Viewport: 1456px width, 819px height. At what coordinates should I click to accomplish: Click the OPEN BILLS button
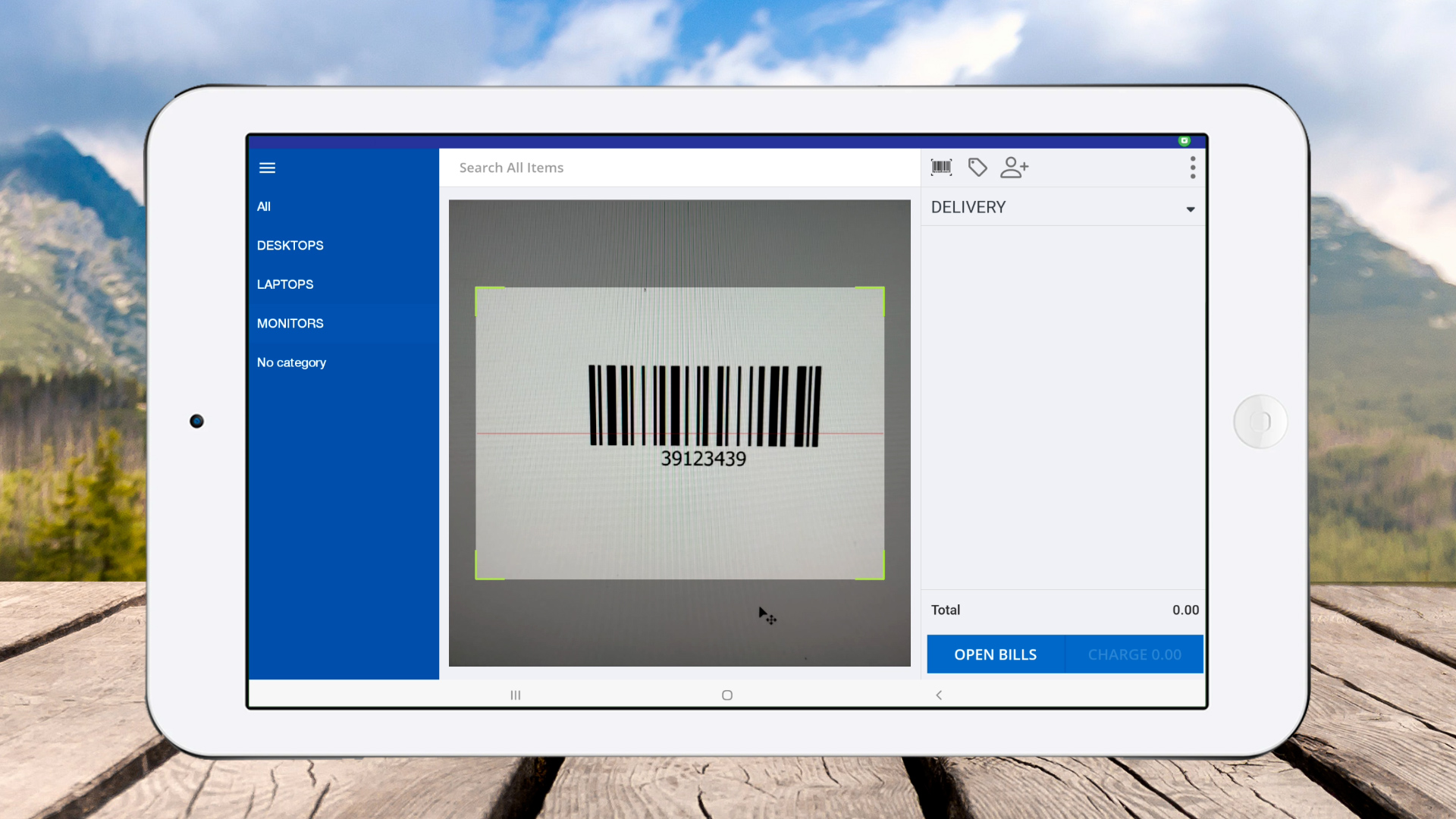[x=995, y=654]
